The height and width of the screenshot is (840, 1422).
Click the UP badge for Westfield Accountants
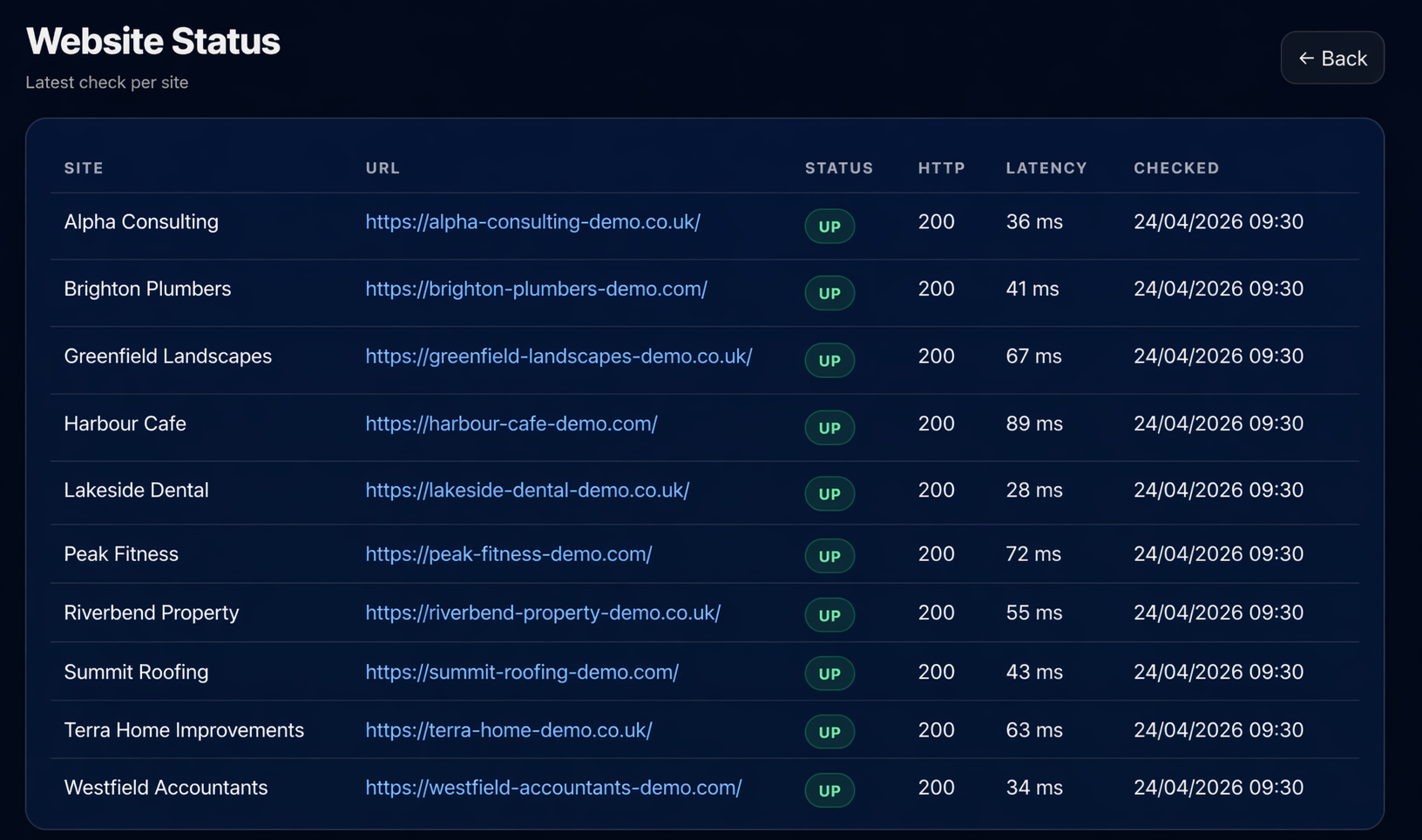(829, 791)
